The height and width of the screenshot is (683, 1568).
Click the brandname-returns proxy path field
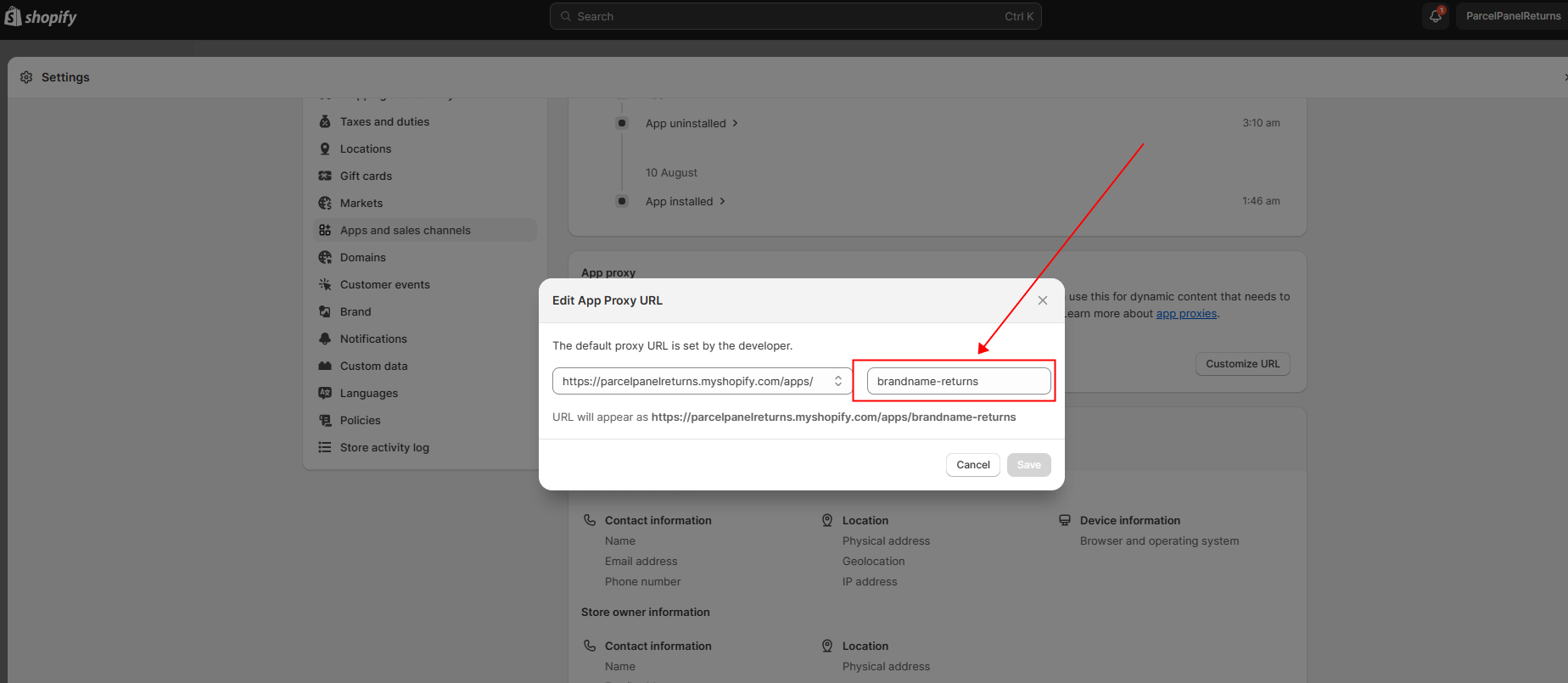(x=958, y=381)
